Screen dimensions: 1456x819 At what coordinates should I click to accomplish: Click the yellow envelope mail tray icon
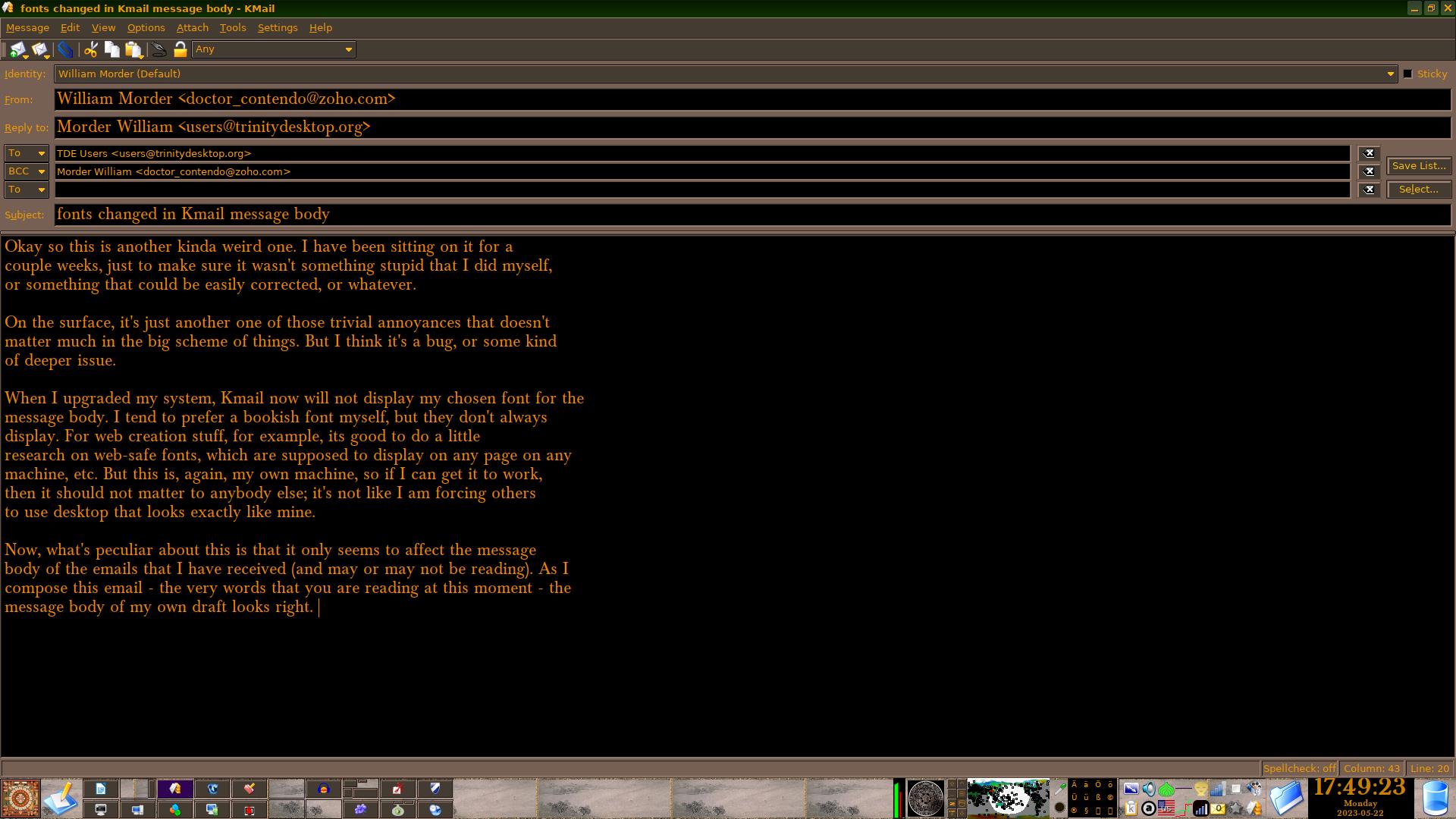coord(1218,808)
